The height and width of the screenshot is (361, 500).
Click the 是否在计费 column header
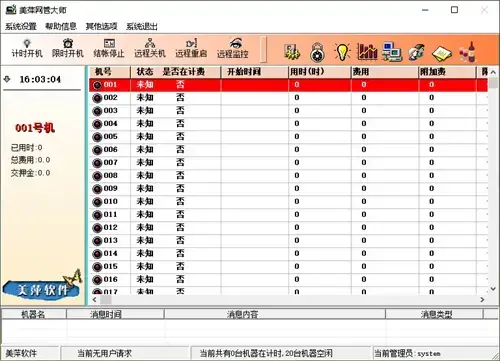point(183,72)
